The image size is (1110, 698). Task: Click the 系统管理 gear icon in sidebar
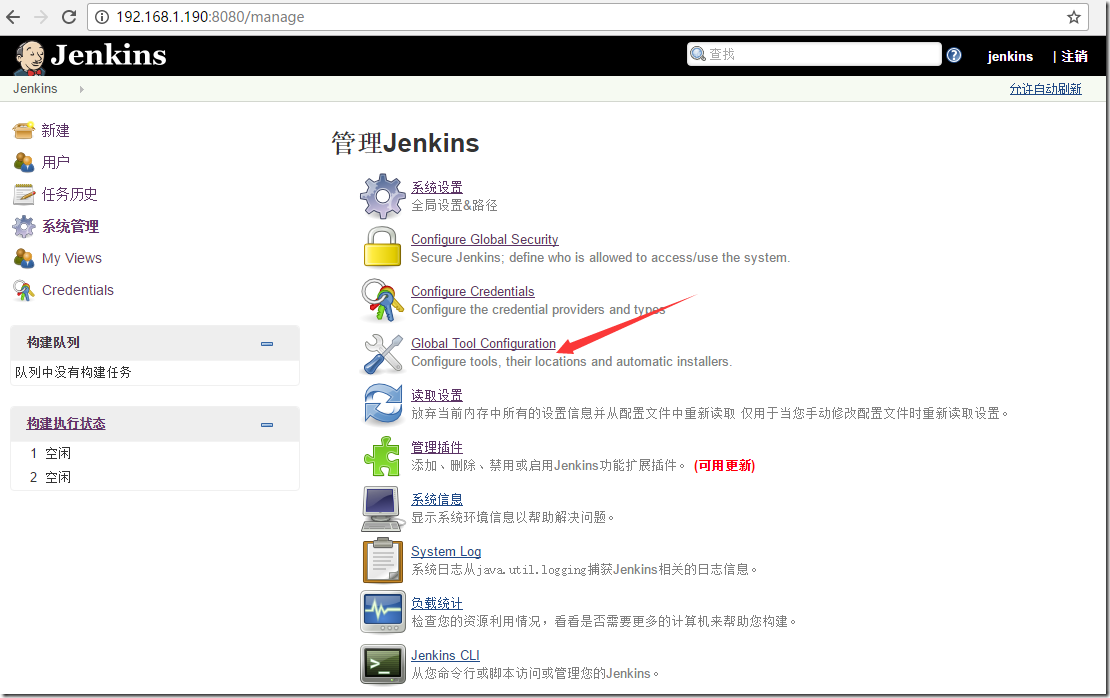pos(23,226)
